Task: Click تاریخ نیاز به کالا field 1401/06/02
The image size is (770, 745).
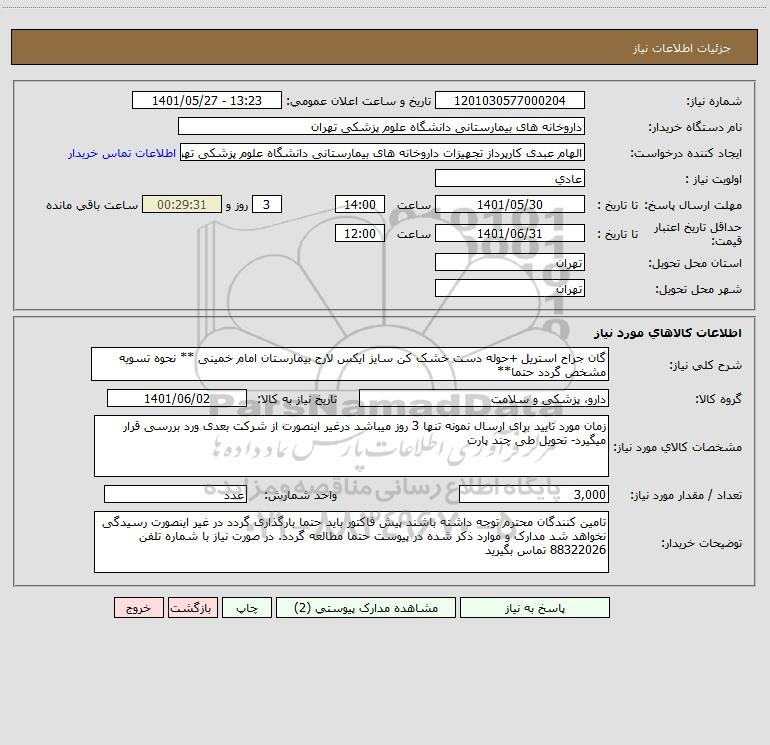Action: 177,398
